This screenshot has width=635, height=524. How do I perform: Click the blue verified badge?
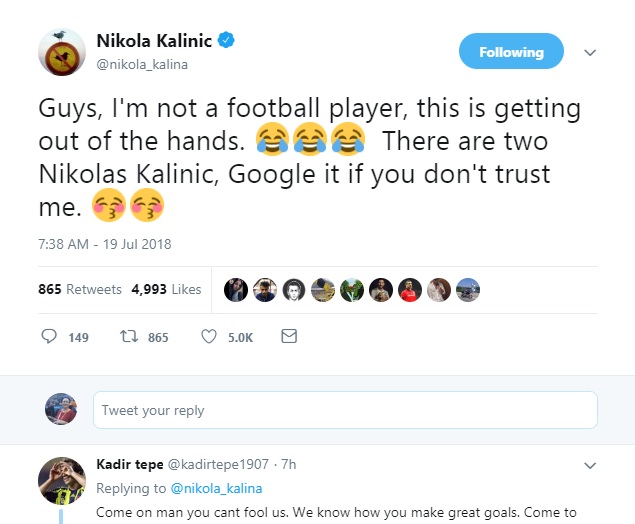coord(228,40)
